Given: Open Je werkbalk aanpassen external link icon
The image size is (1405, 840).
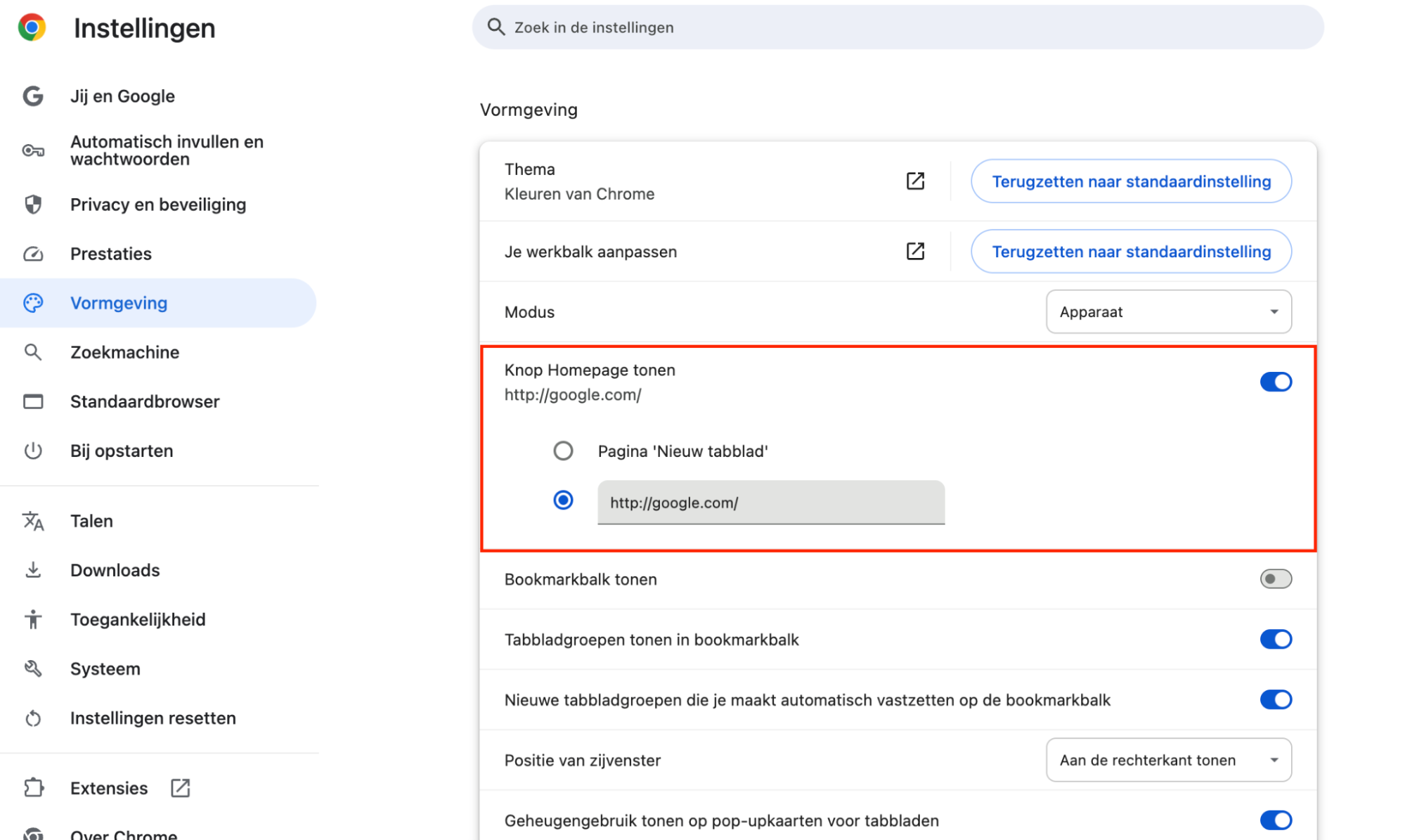Looking at the screenshot, I should [x=914, y=251].
